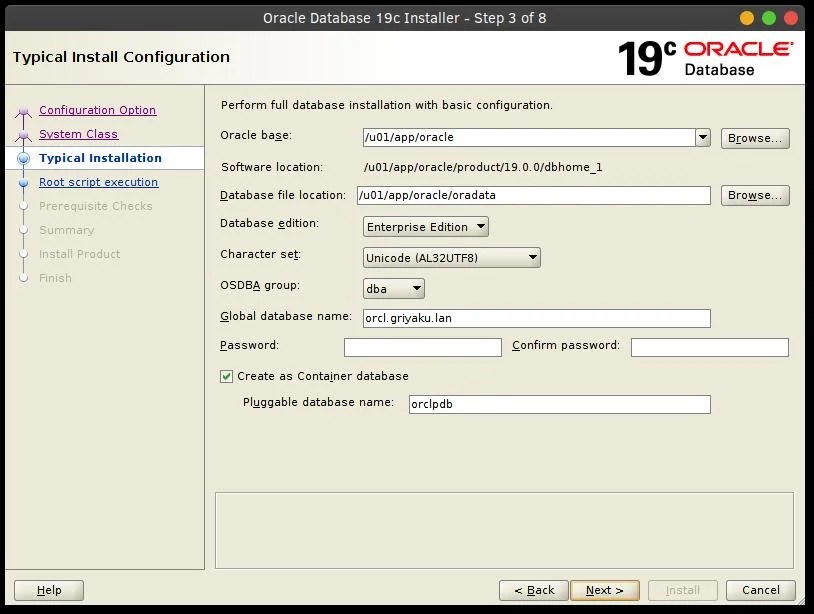Navigate to the Configuration Option step
The image size is (814, 614).
[97, 110]
